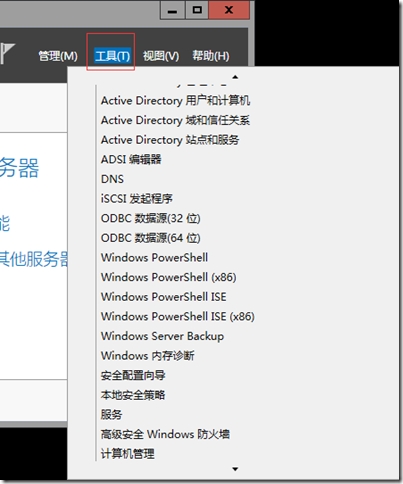Viewport: 403px width, 484px height.
Task: Launch Windows PowerShell (x86)
Action: (169, 277)
